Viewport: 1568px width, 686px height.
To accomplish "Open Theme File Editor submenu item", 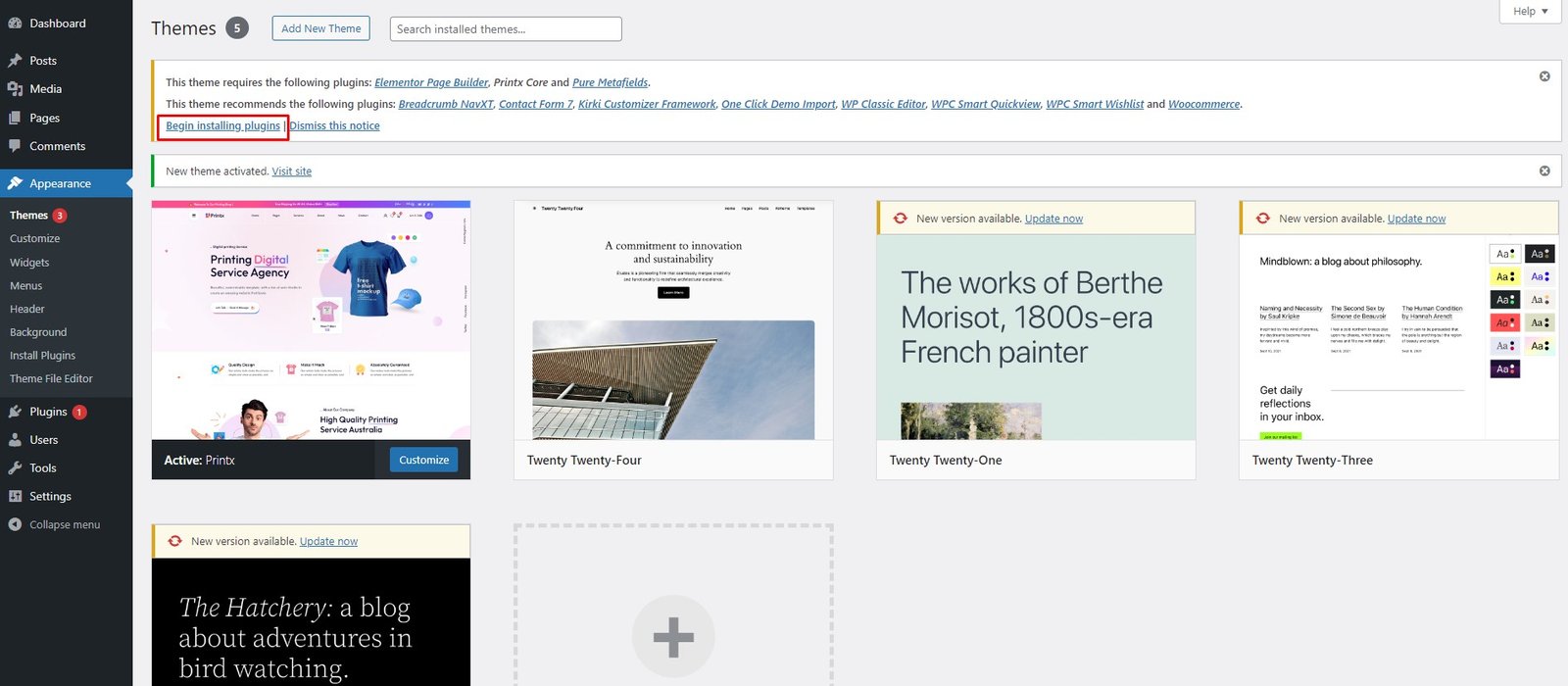I will tap(51, 379).
